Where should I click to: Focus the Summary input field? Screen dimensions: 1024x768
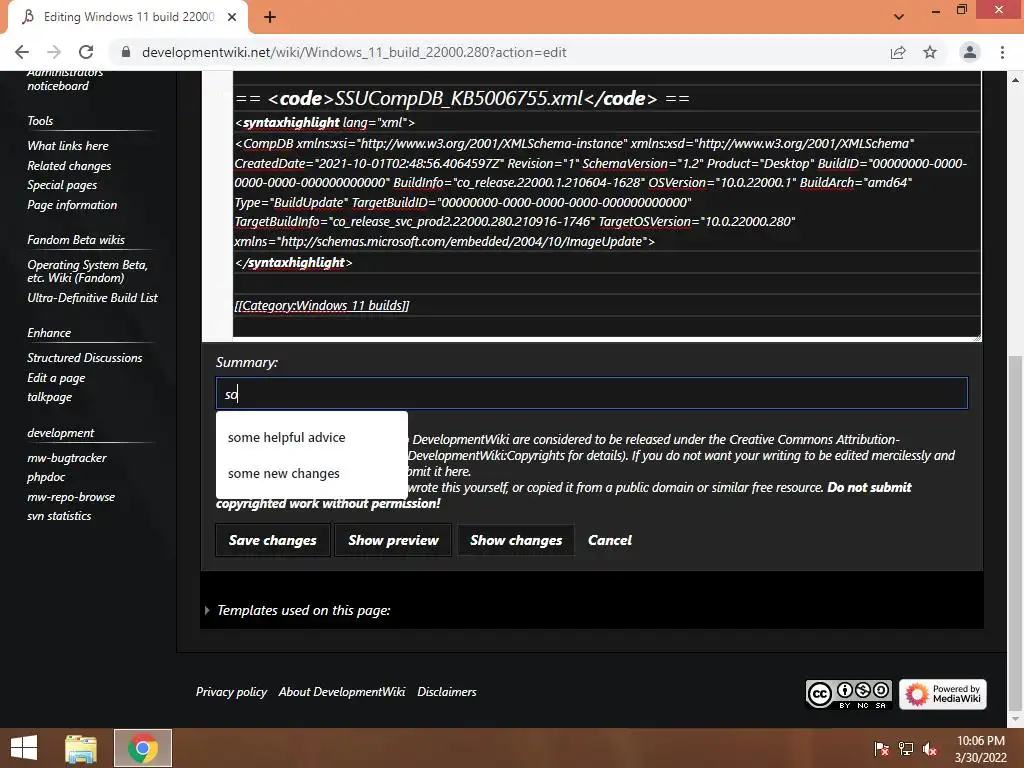592,393
